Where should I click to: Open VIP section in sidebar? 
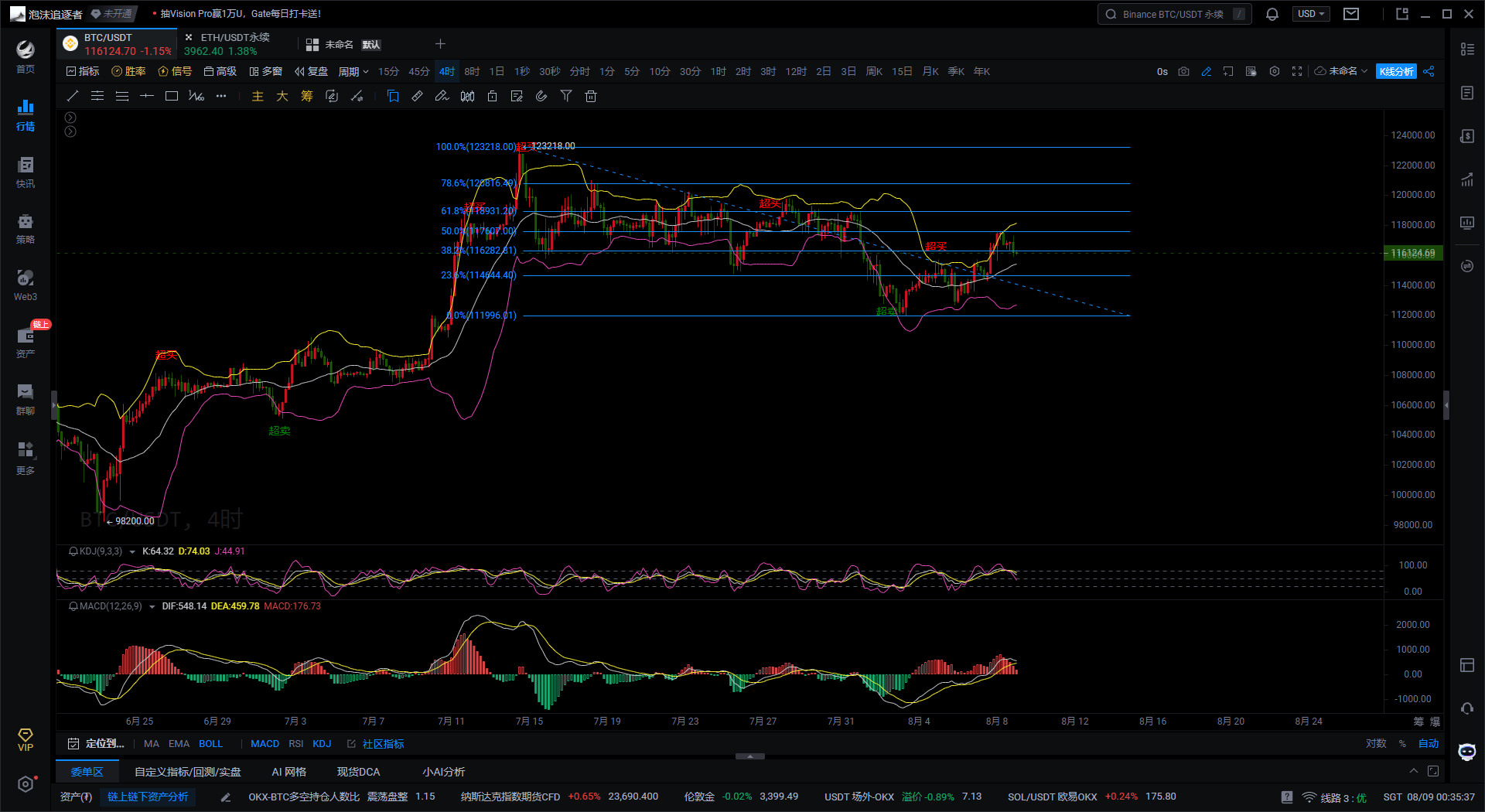26,739
